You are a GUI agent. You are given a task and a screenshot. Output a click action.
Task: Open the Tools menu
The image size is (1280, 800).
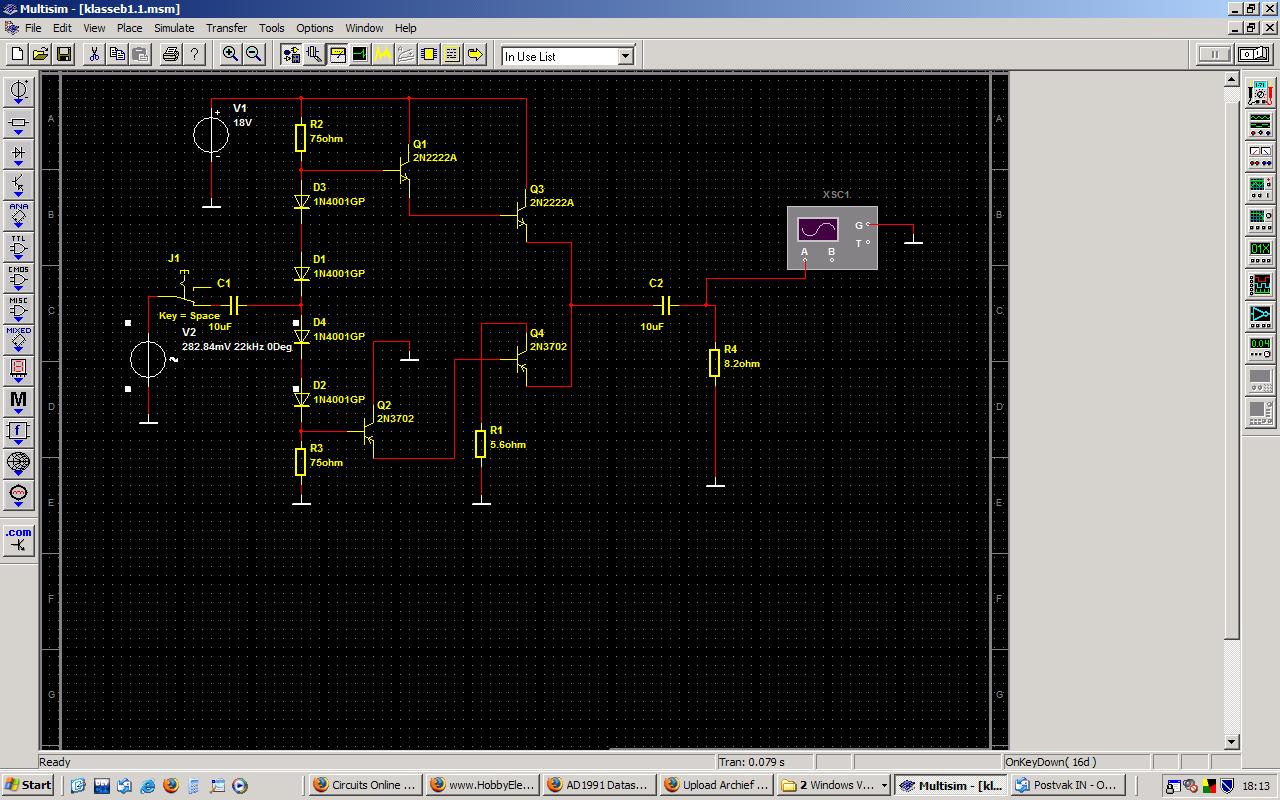point(272,28)
